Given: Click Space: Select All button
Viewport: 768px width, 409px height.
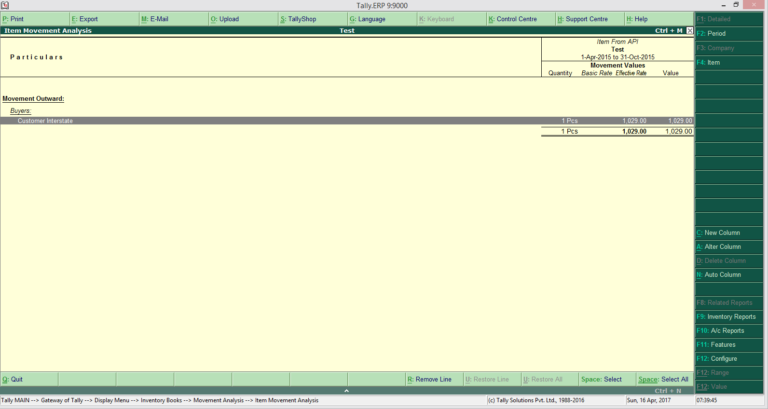Looking at the screenshot, I should (x=665, y=379).
